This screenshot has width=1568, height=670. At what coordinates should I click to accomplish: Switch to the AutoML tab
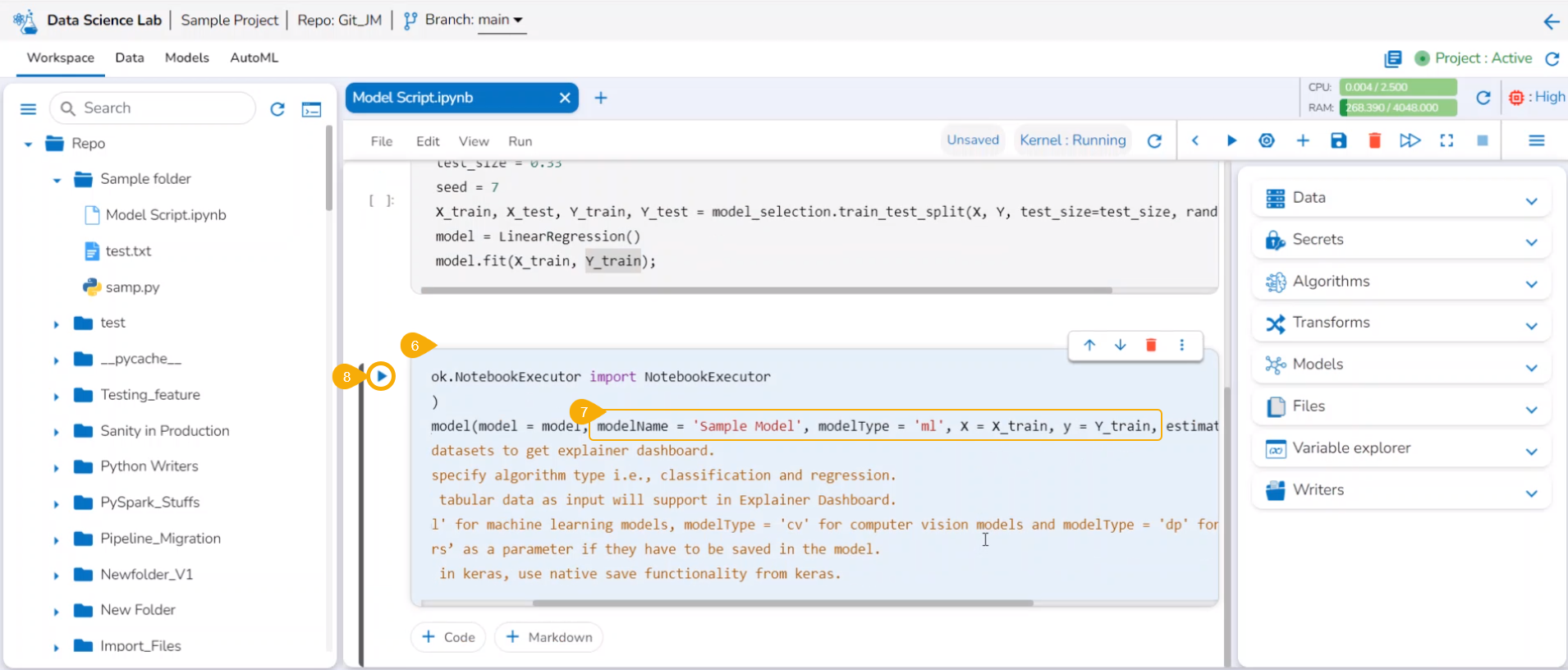pos(254,57)
